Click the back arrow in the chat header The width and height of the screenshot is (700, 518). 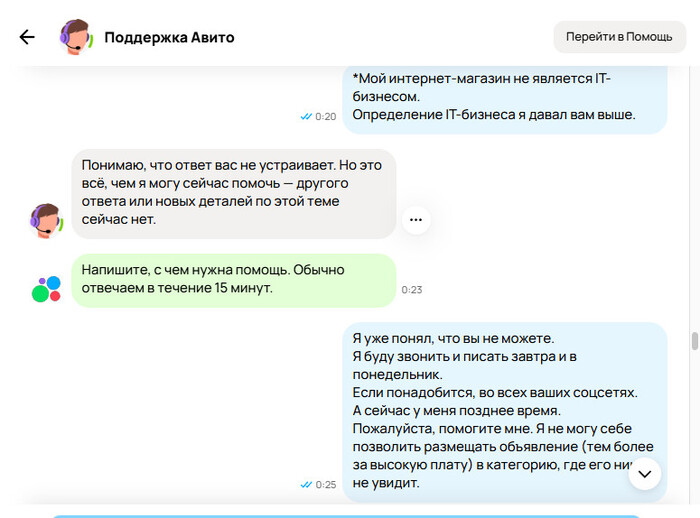27,37
